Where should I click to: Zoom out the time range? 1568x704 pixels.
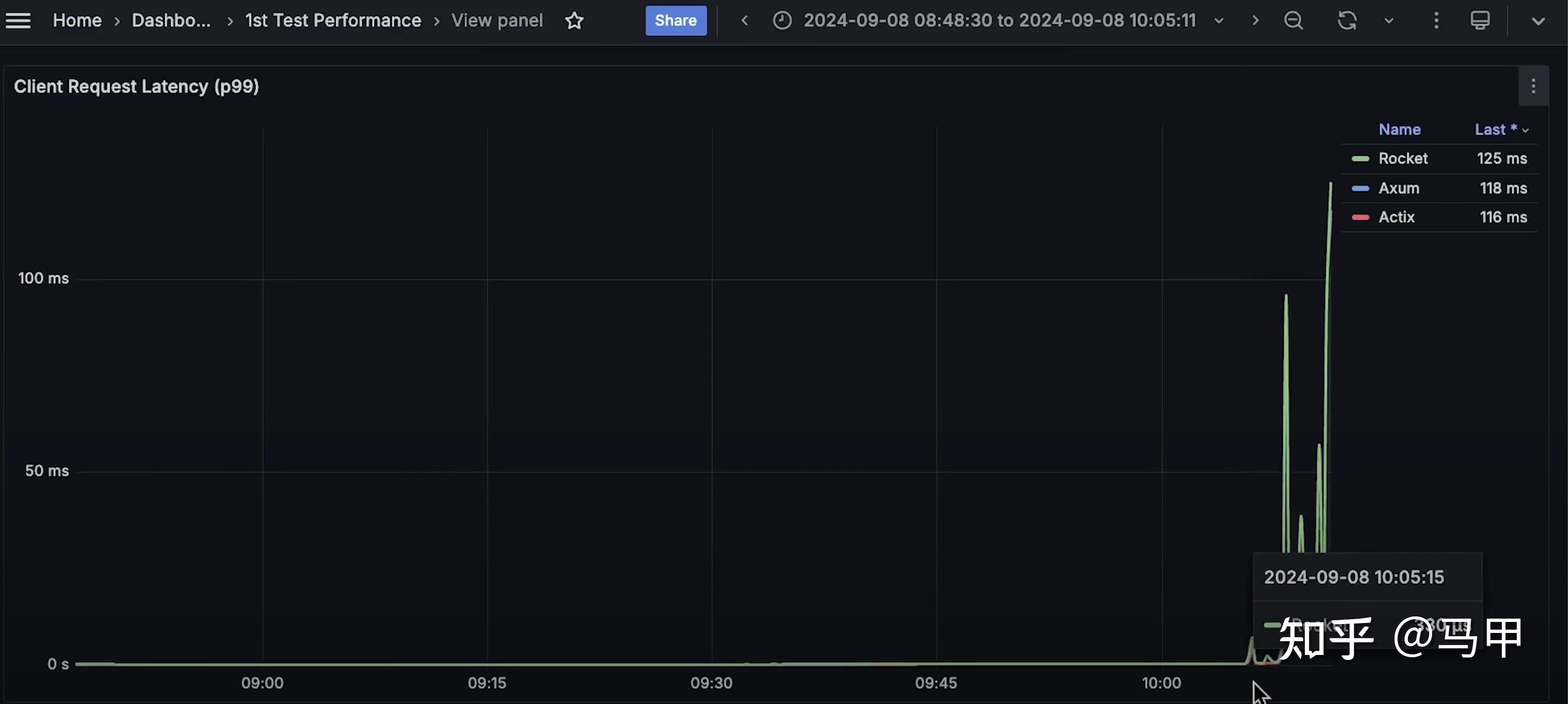tap(1293, 21)
